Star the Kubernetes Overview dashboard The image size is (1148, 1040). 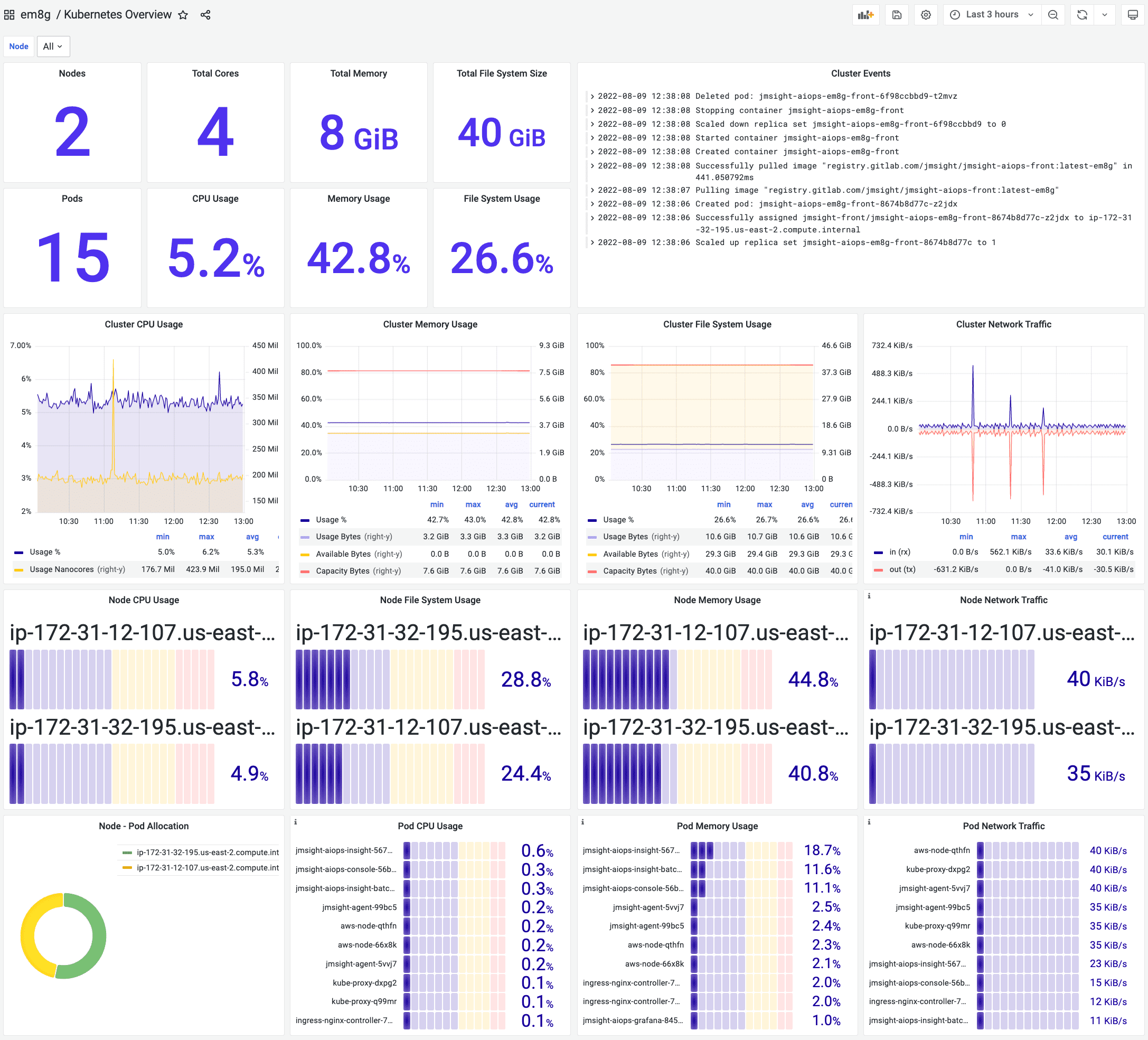coord(183,15)
